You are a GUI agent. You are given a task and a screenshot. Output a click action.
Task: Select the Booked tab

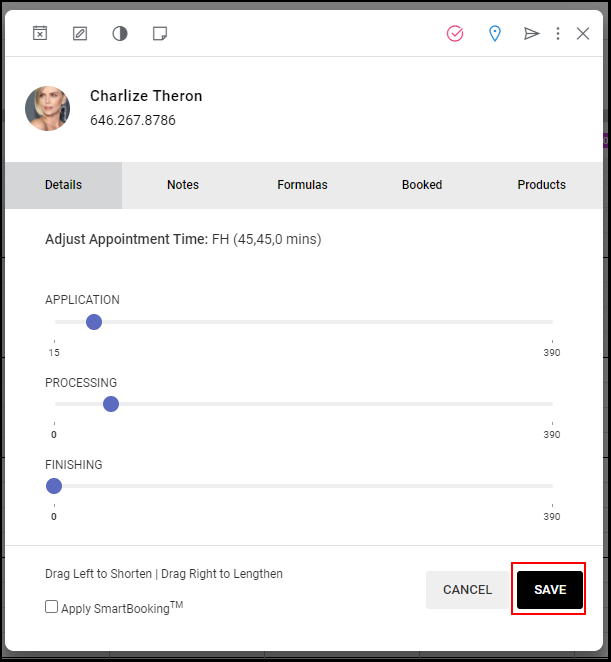422,185
